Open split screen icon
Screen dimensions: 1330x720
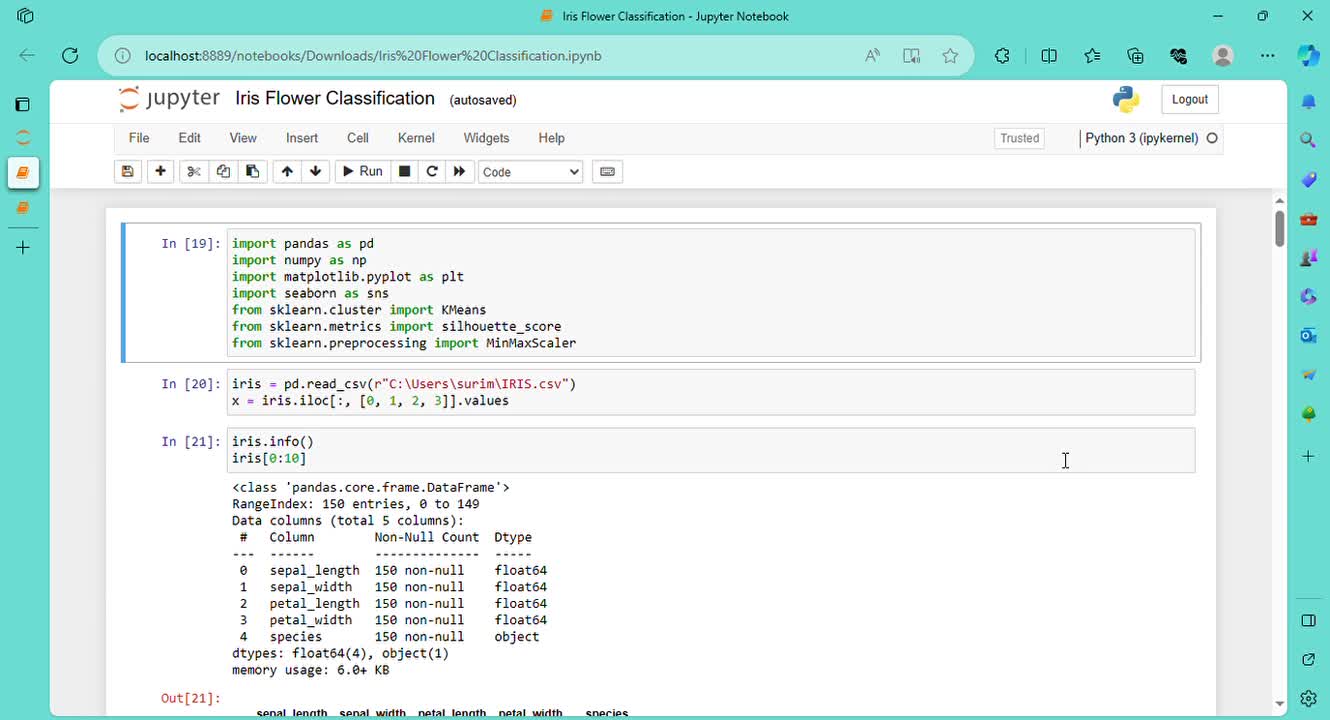tap(1049, 56)
